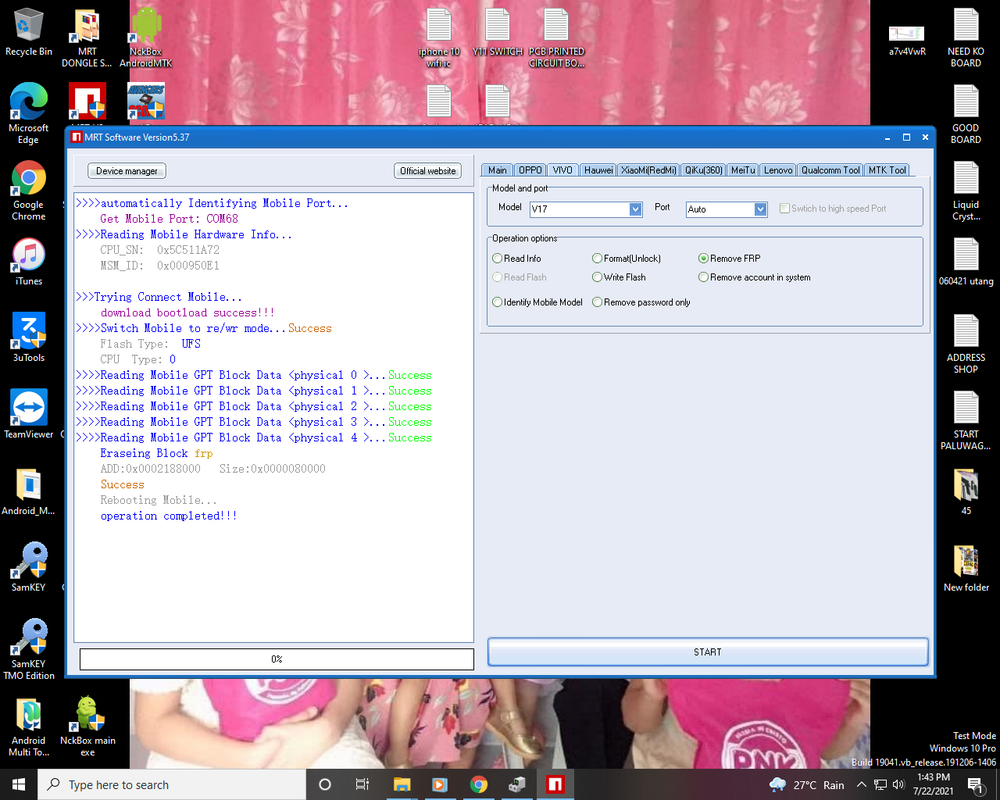Switch to the MTK Tool tab
This screenshot has width=1000, height=800.
[887, 170]
